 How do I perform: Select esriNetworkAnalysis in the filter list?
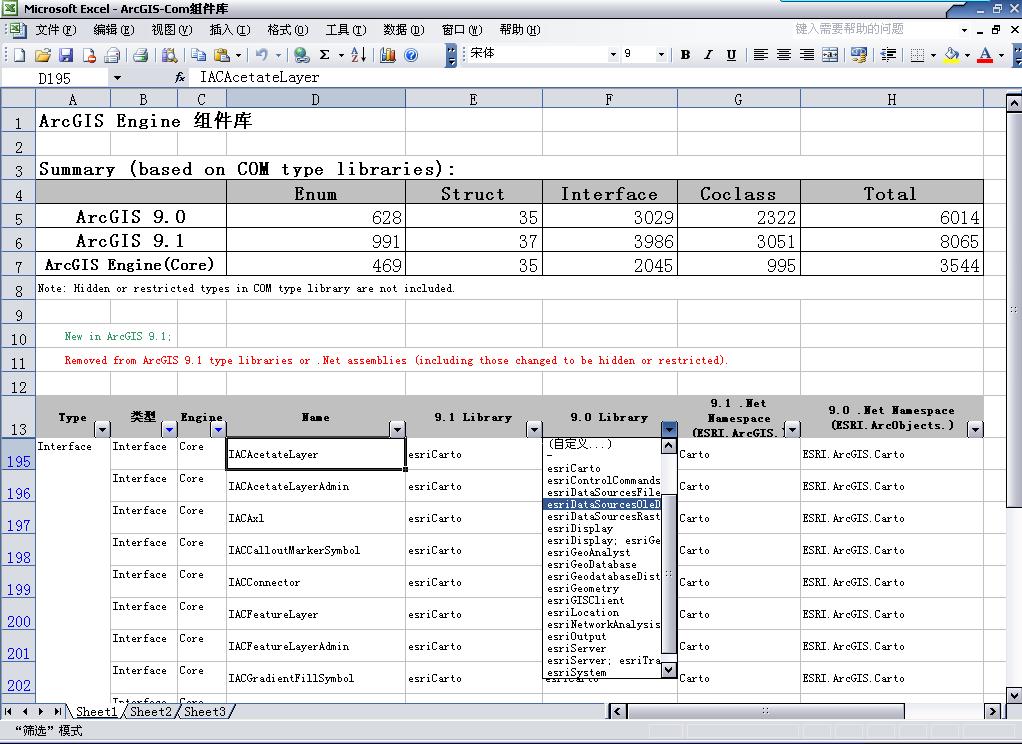pos(602,625)
